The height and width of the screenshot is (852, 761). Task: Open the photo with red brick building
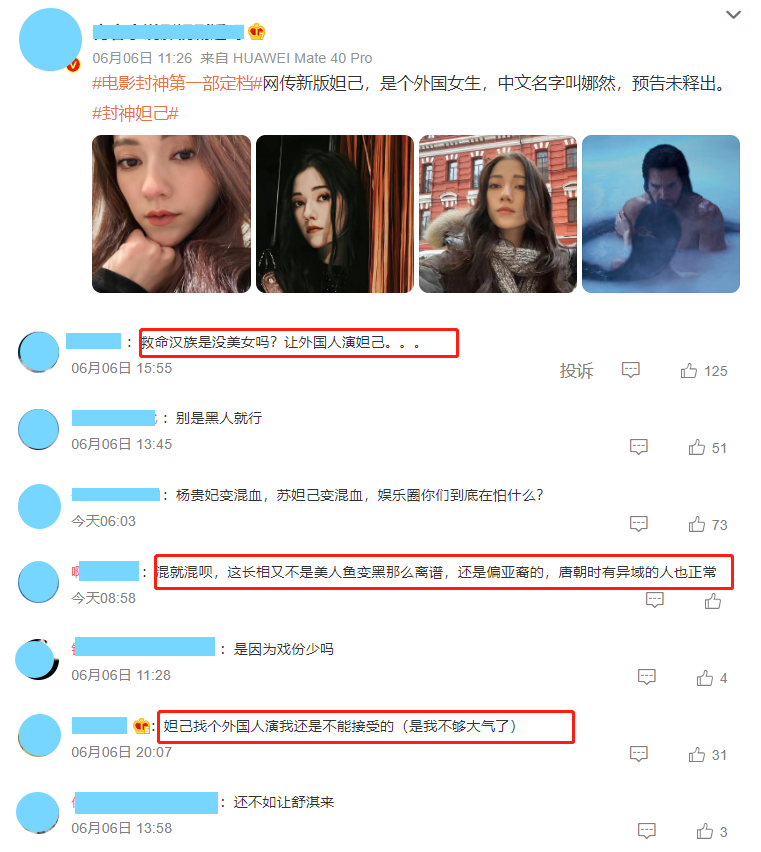[x=498, y=214]
